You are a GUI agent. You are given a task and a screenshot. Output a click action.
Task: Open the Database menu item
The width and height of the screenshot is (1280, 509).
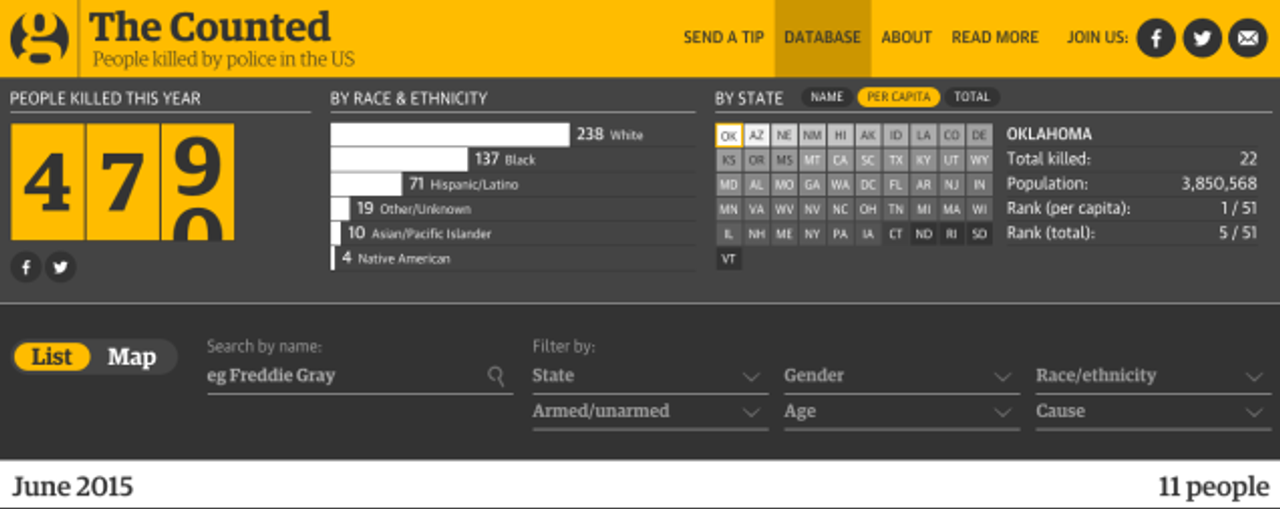(822, 38)
